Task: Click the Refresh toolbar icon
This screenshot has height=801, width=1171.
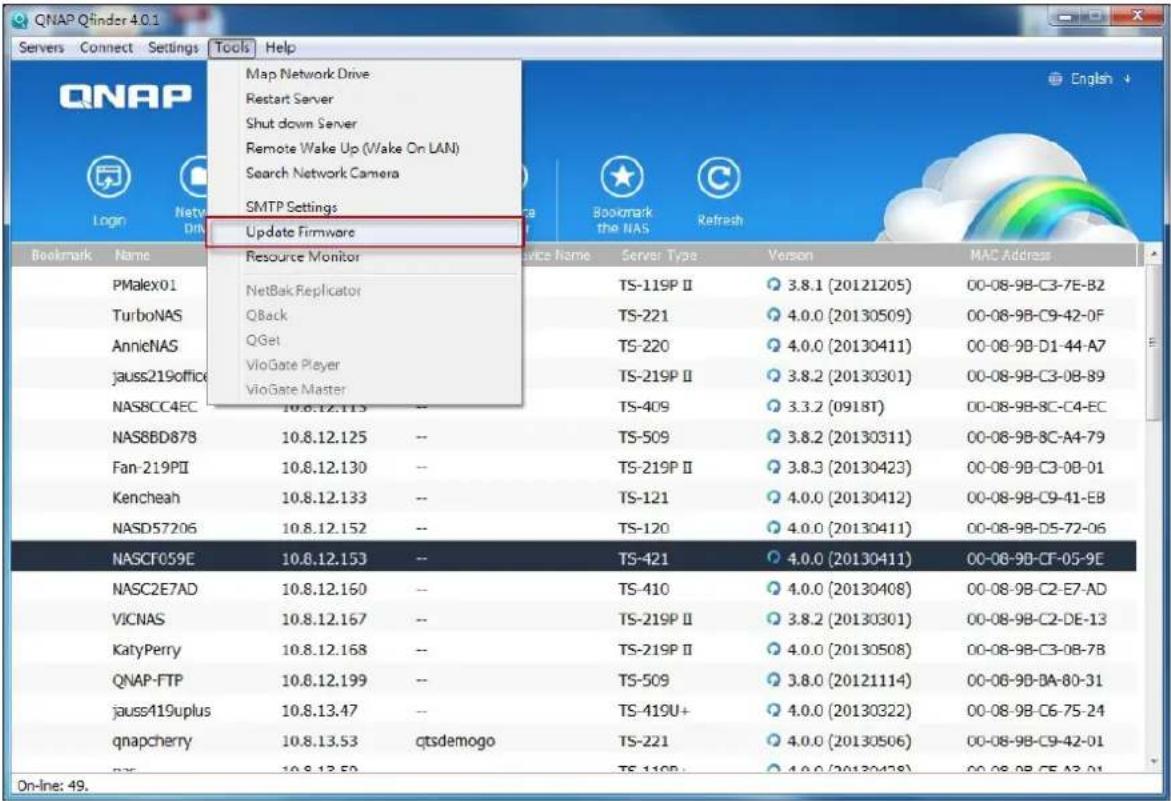Action: 718,178
